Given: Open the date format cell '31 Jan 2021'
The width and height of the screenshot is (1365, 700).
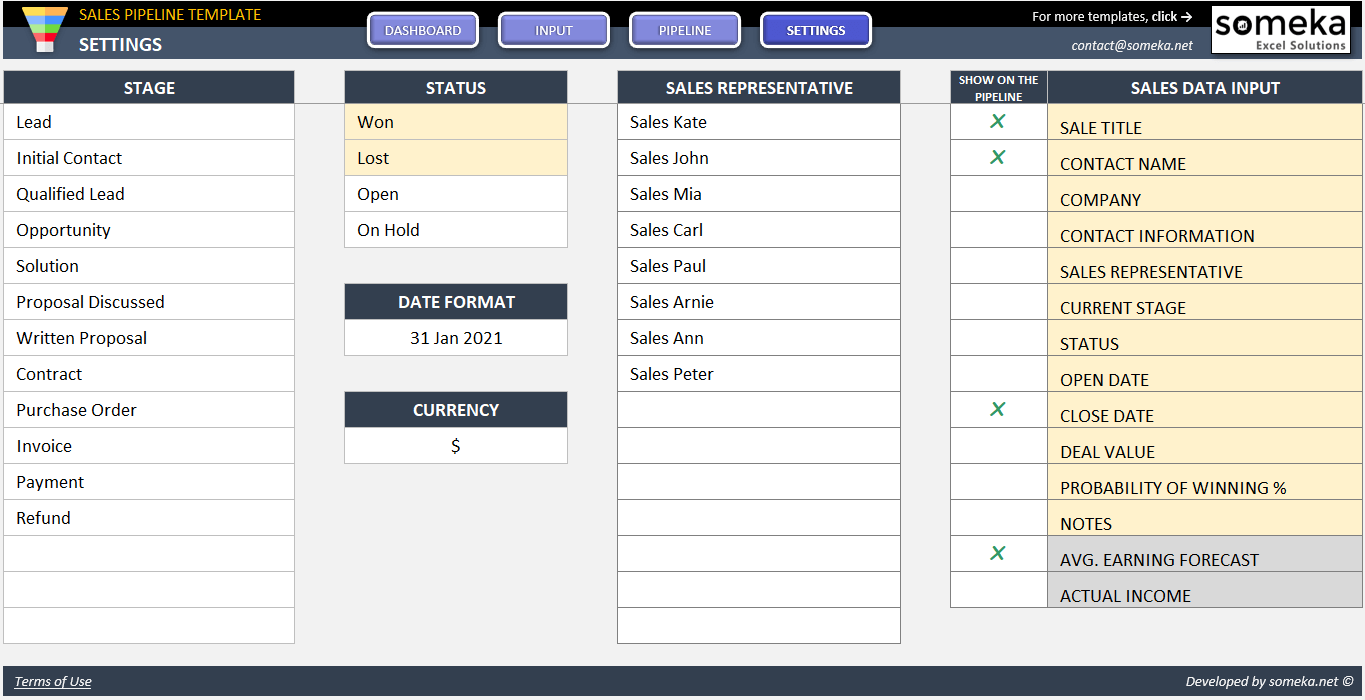Looking at the screenshot, I should pos(456,338).
